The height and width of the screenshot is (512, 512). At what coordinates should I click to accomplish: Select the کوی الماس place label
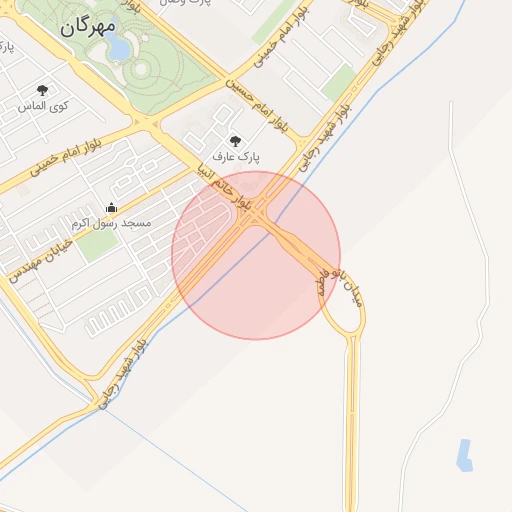[43, 106]
